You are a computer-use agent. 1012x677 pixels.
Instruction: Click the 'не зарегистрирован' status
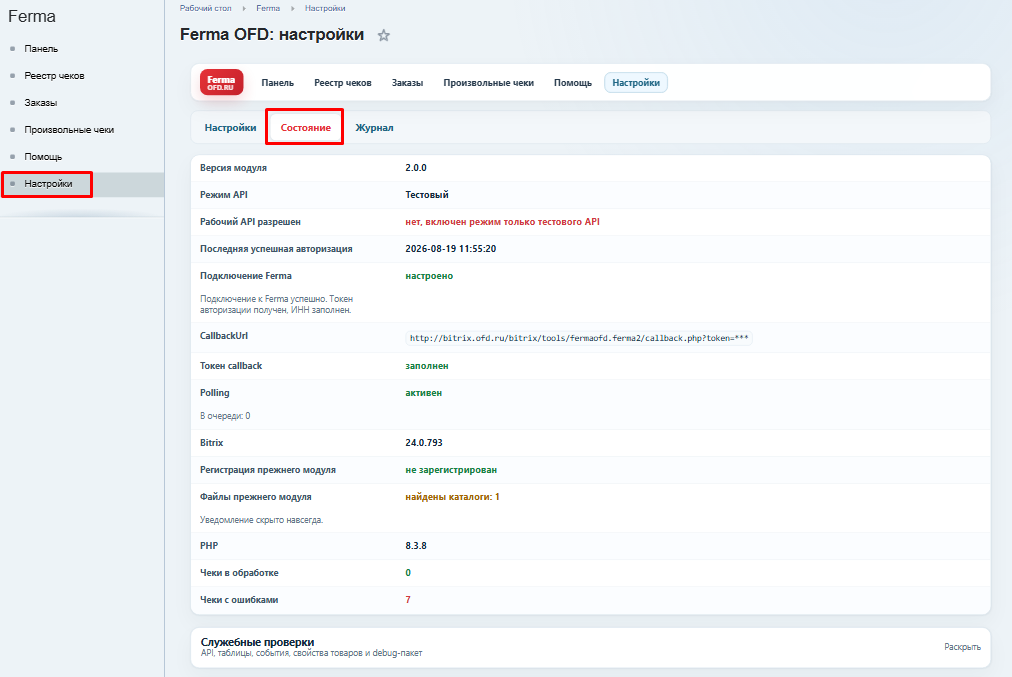click(x=451, y=470)
